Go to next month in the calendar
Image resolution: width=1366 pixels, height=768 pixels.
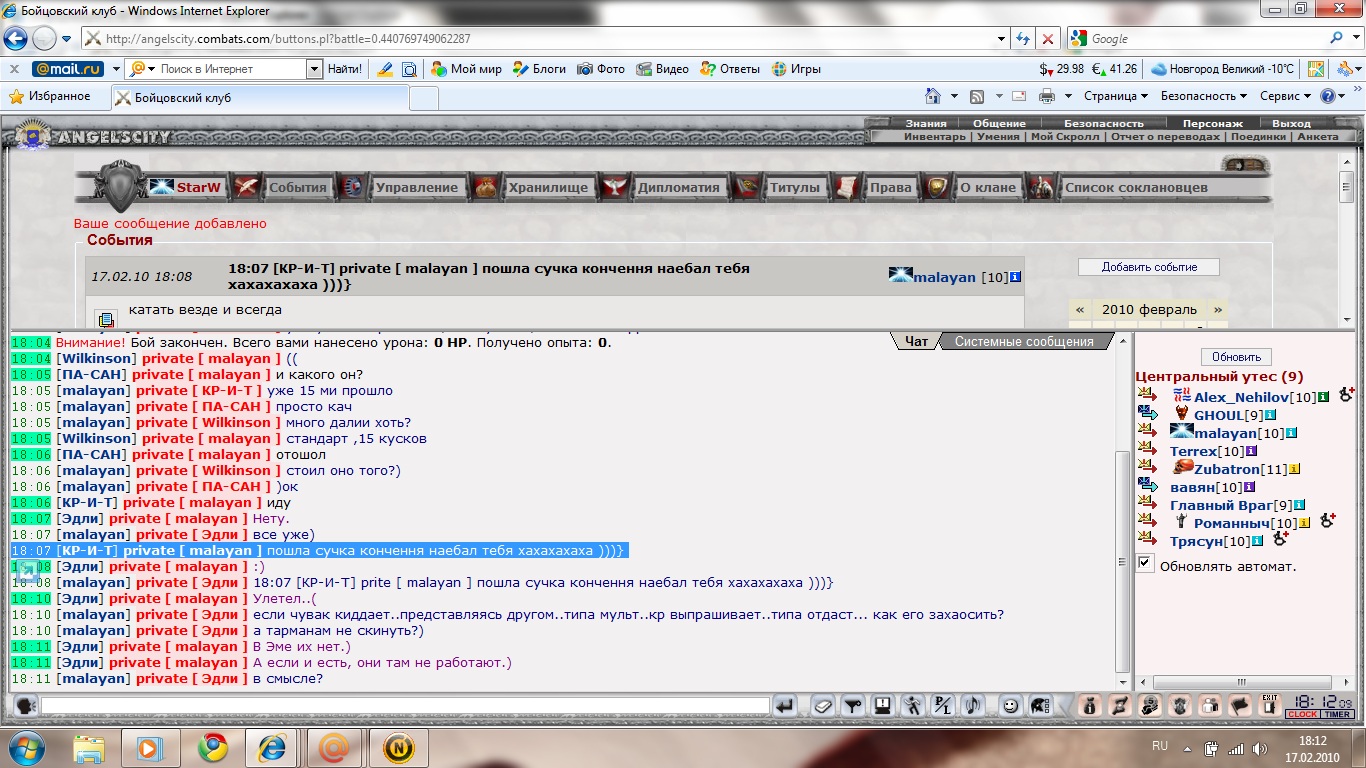[x=1217, y=309]
